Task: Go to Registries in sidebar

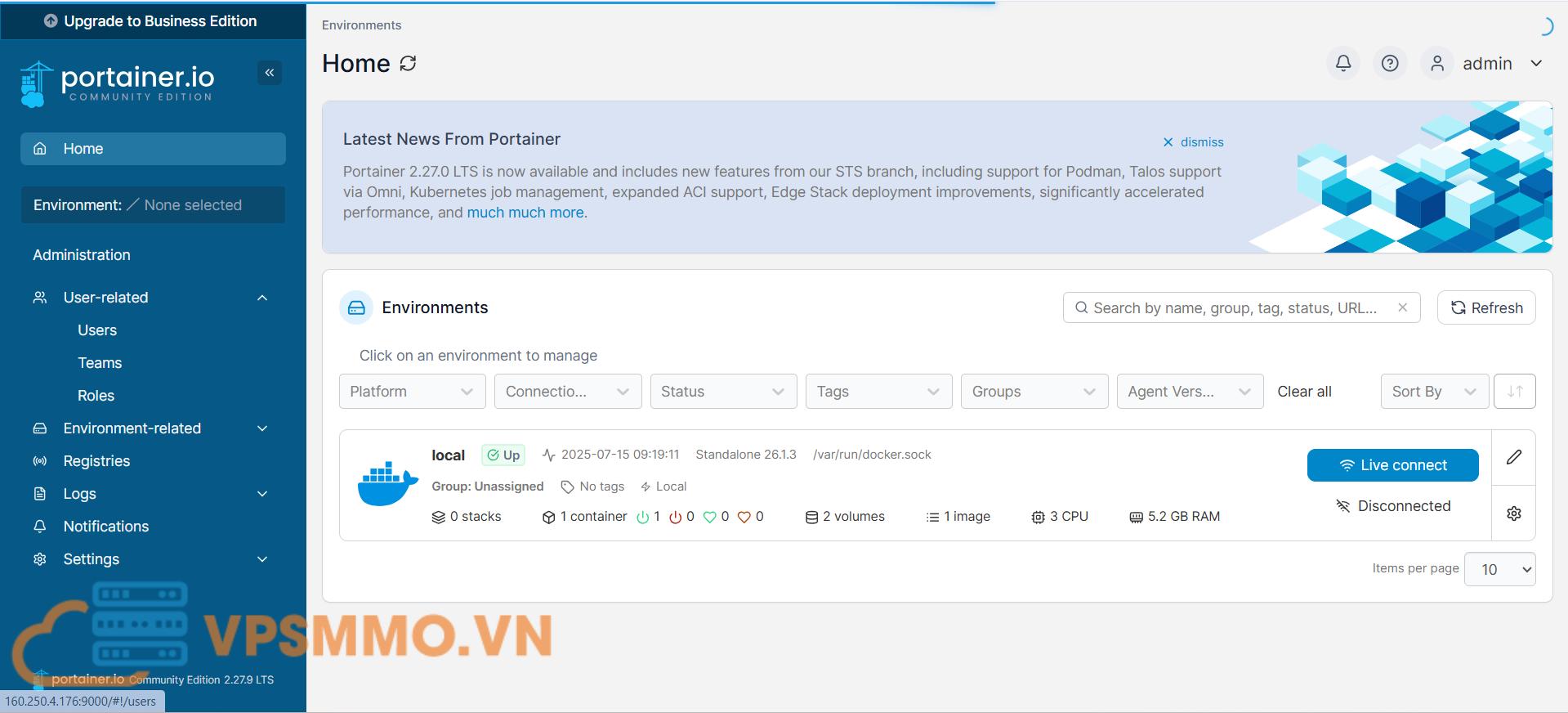Action: pyautogui.click(x=96, y=461)
